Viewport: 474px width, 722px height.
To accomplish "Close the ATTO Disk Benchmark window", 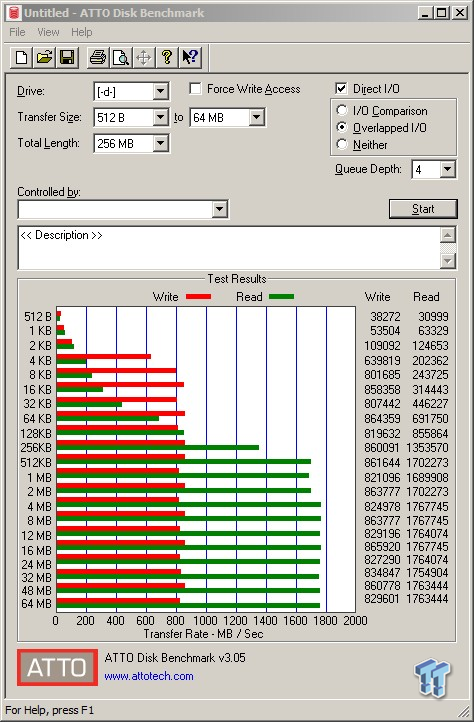I will coord(460,13).
